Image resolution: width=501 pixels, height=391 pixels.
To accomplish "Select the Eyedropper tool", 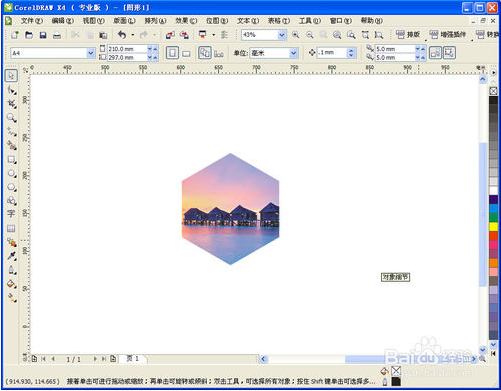I will click(12, 256).
